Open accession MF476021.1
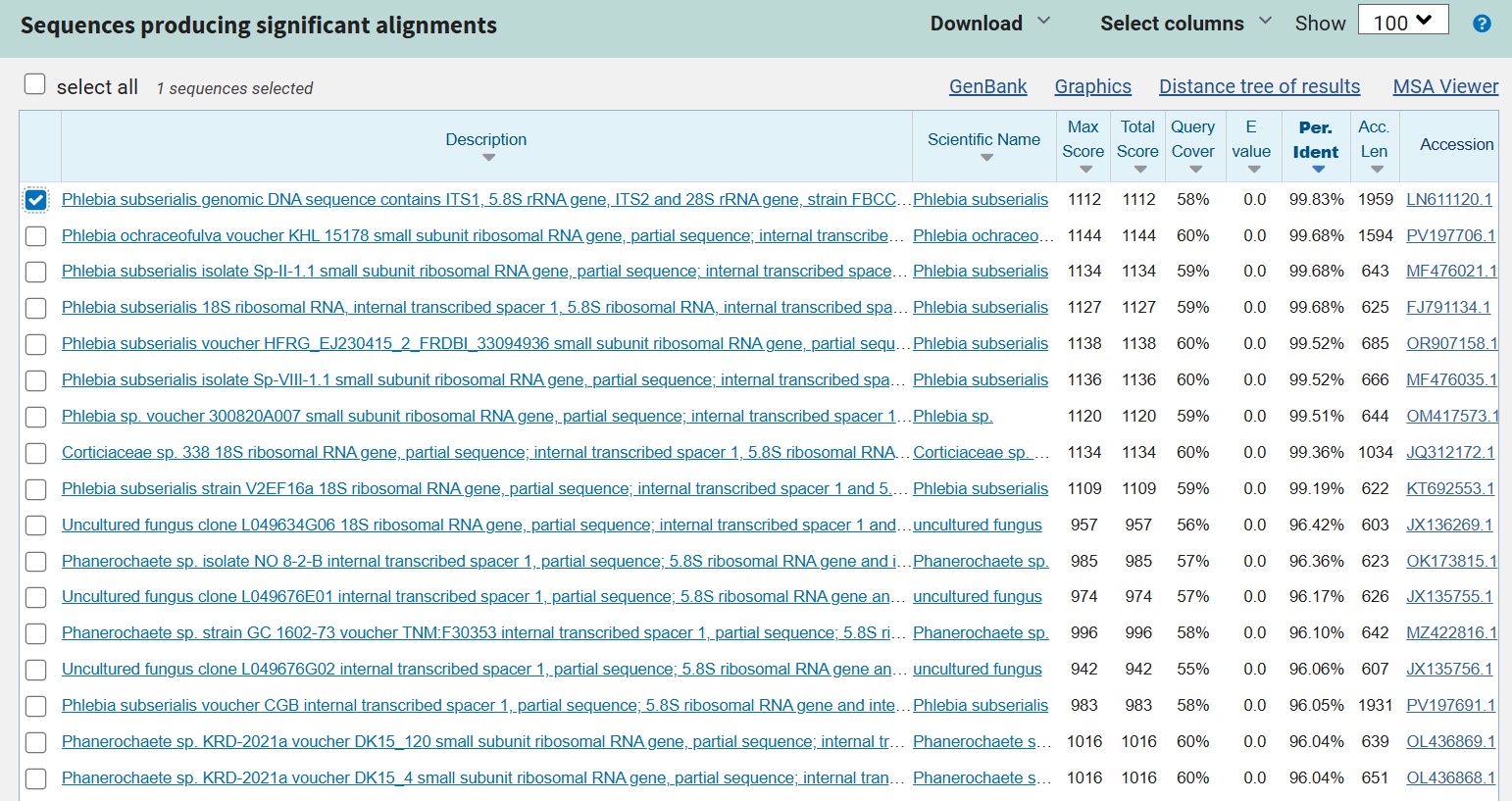The height and width of the screenshot is (801, 1512). pos(1451,271)
